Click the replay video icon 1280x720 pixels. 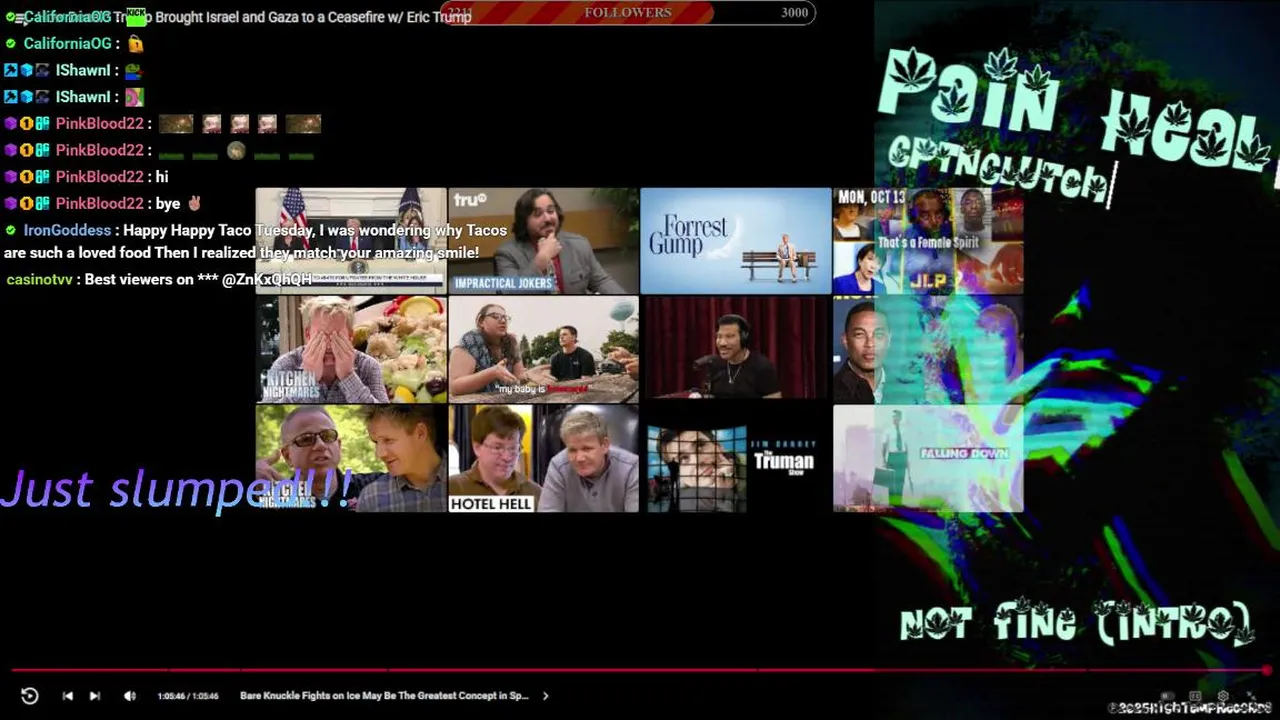(30, 696)
